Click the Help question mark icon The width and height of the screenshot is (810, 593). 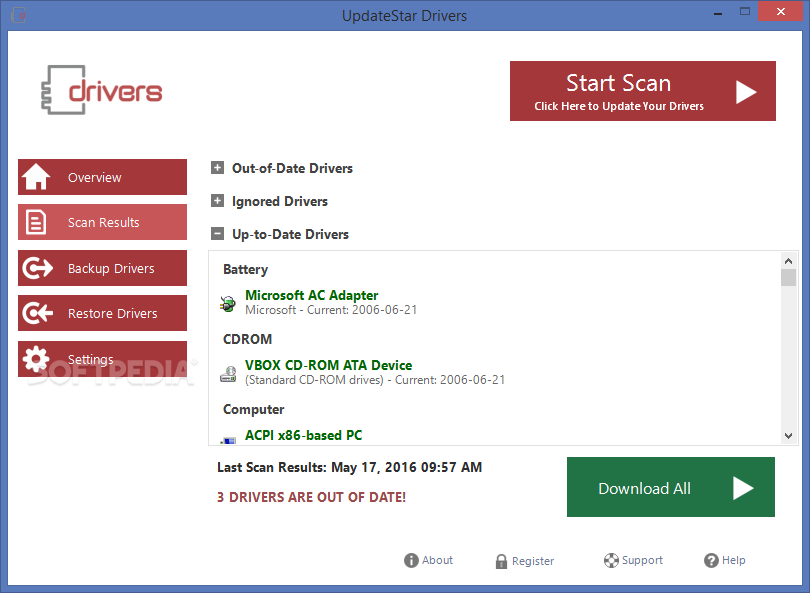coord(711,560)
